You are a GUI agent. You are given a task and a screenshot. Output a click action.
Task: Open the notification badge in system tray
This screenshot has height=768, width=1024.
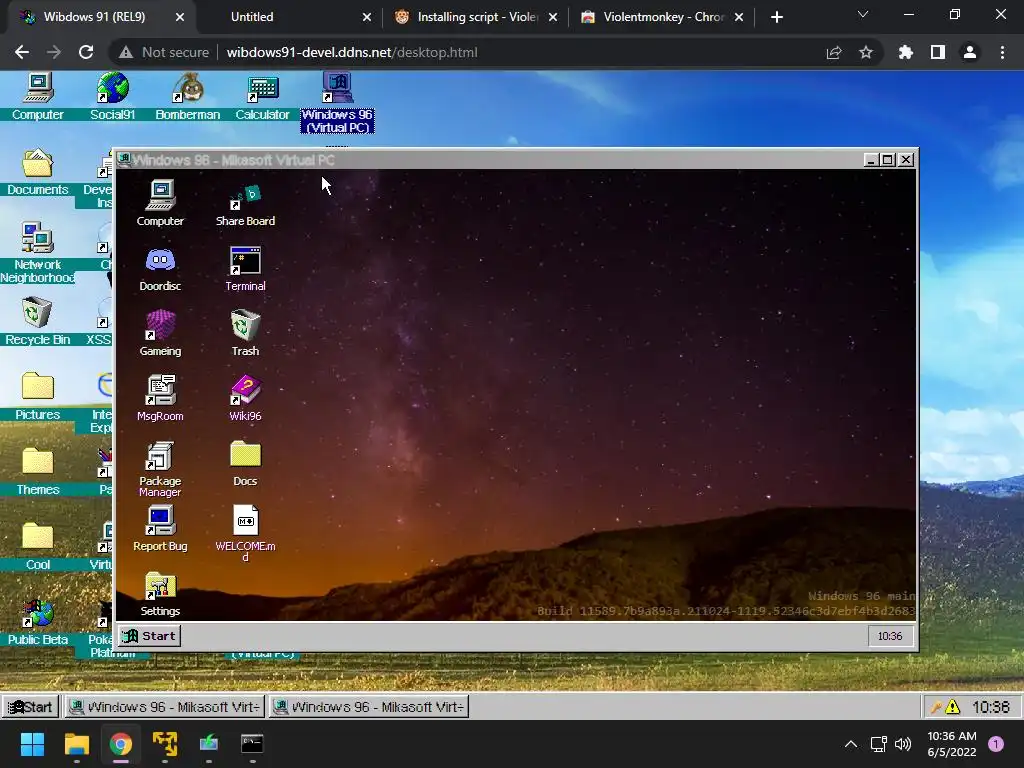click(996, 744)
